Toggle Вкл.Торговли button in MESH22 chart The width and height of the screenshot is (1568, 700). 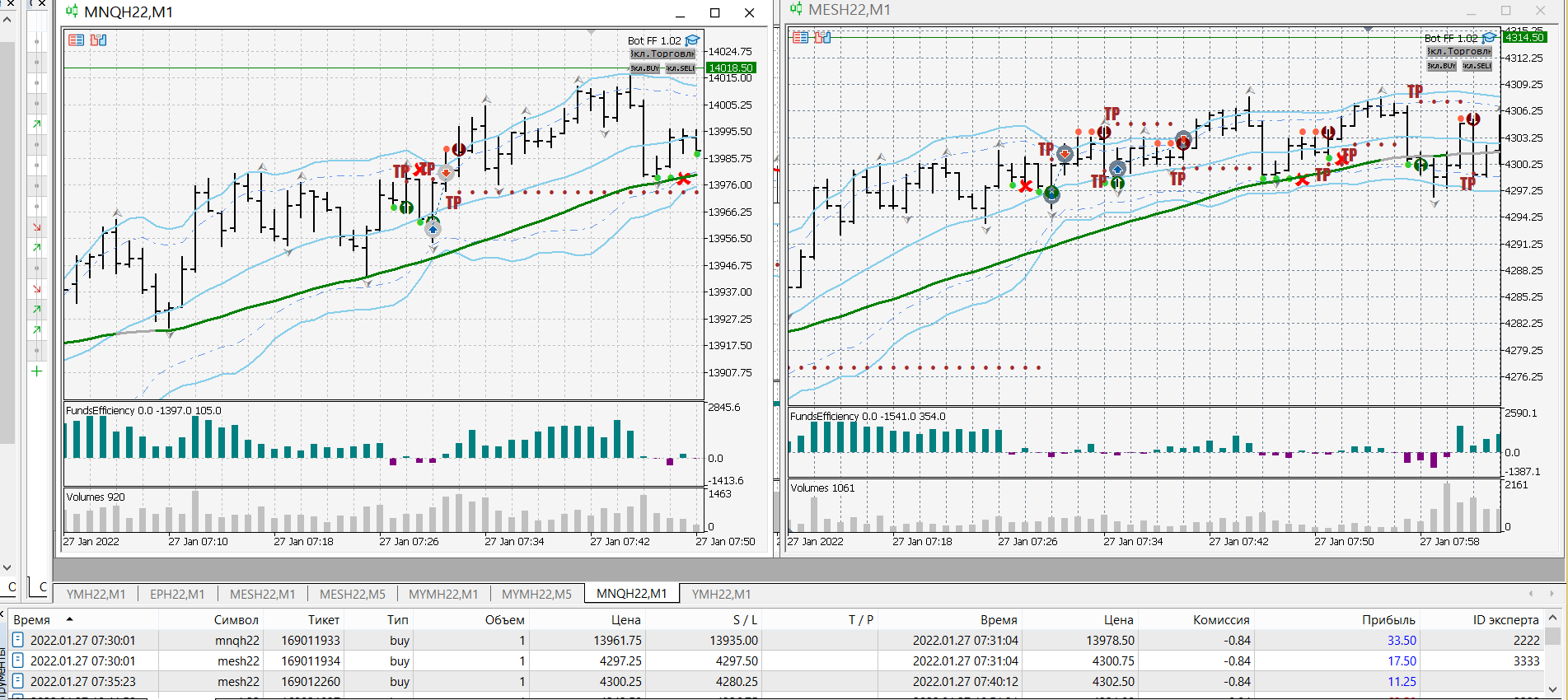(x=1459, y=51)
